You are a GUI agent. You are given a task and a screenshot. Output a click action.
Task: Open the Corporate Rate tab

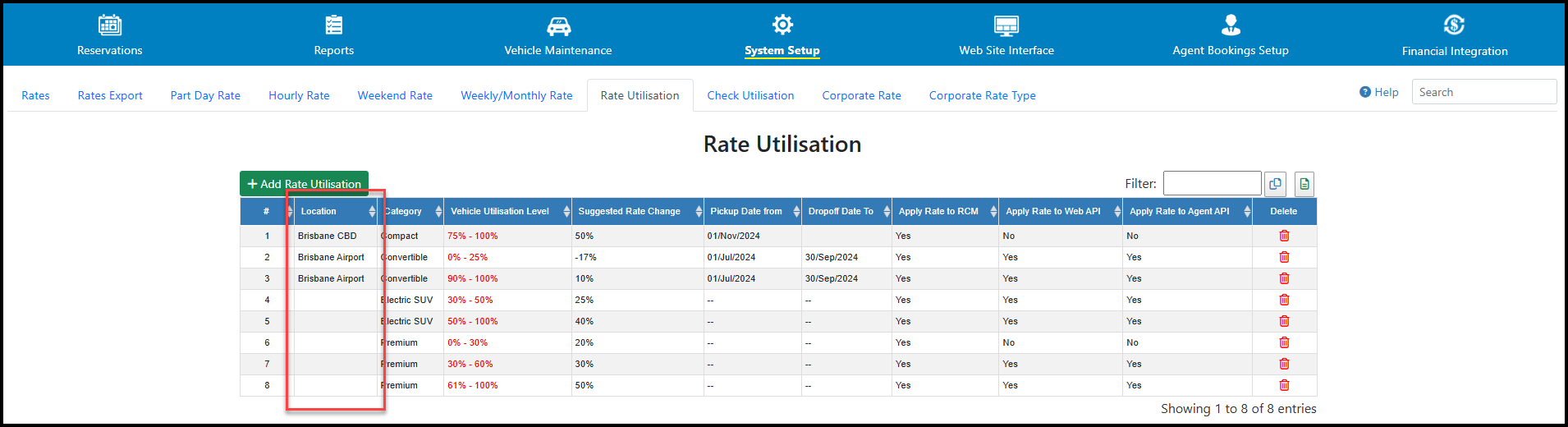pos(861,95)
